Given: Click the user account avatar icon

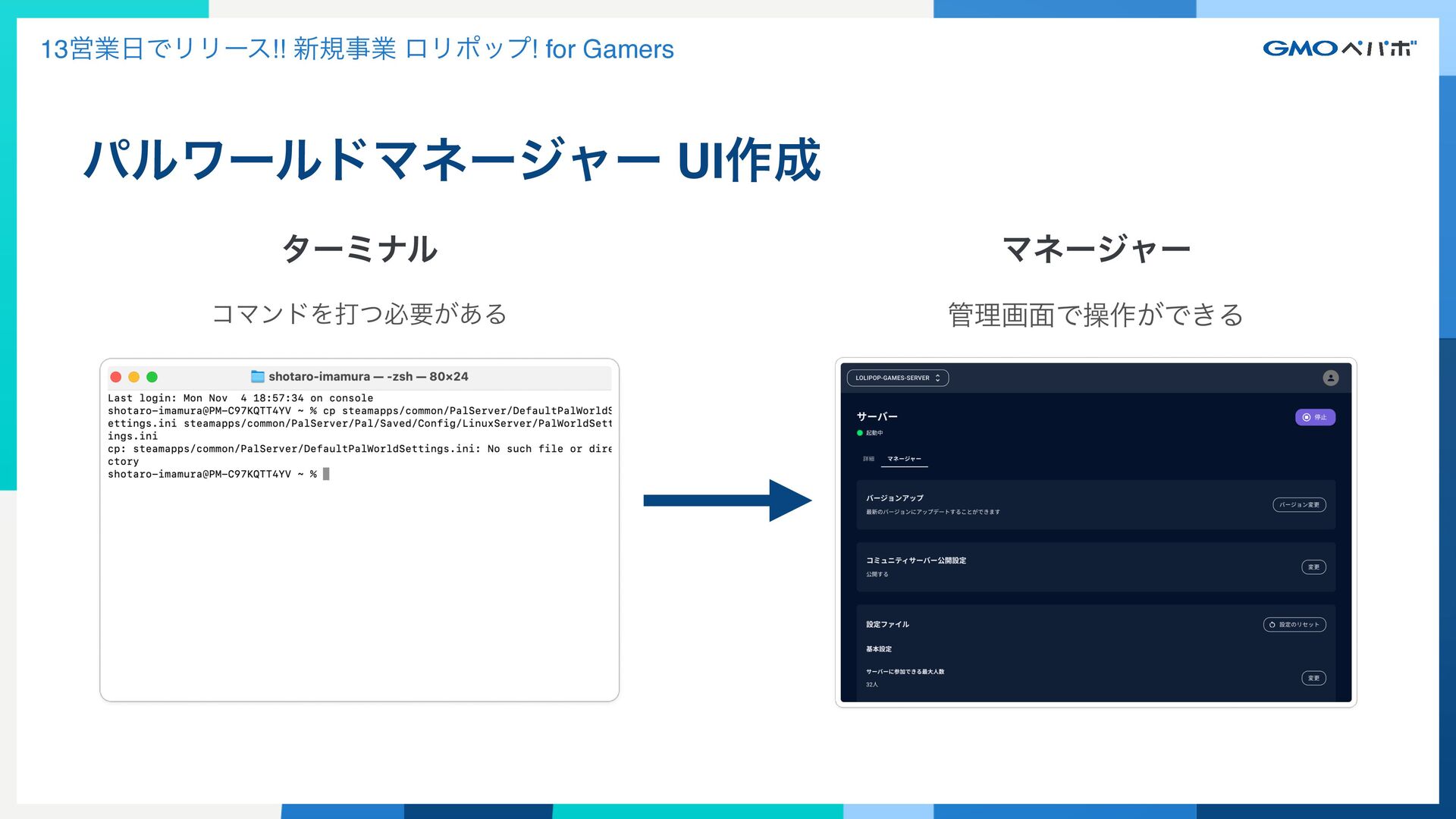Looking at the screenshot, I should 1330,378.
